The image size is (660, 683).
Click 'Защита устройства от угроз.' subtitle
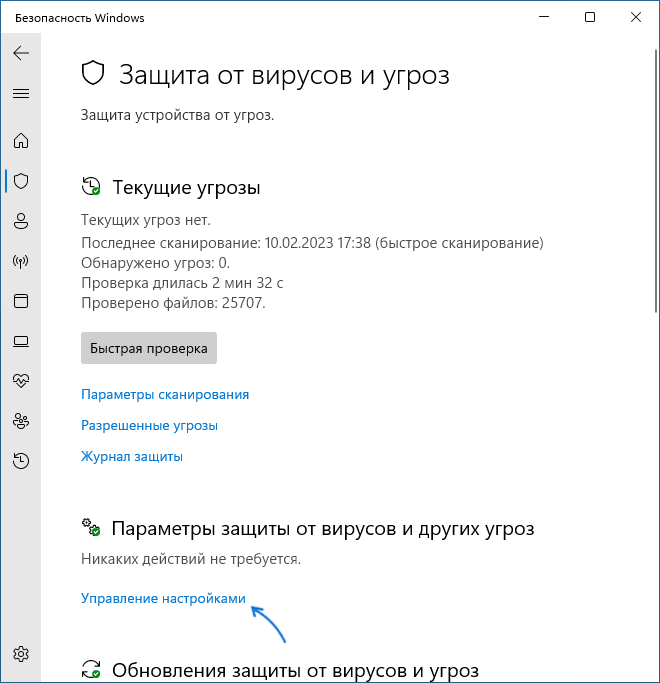(x=177, y=115)
